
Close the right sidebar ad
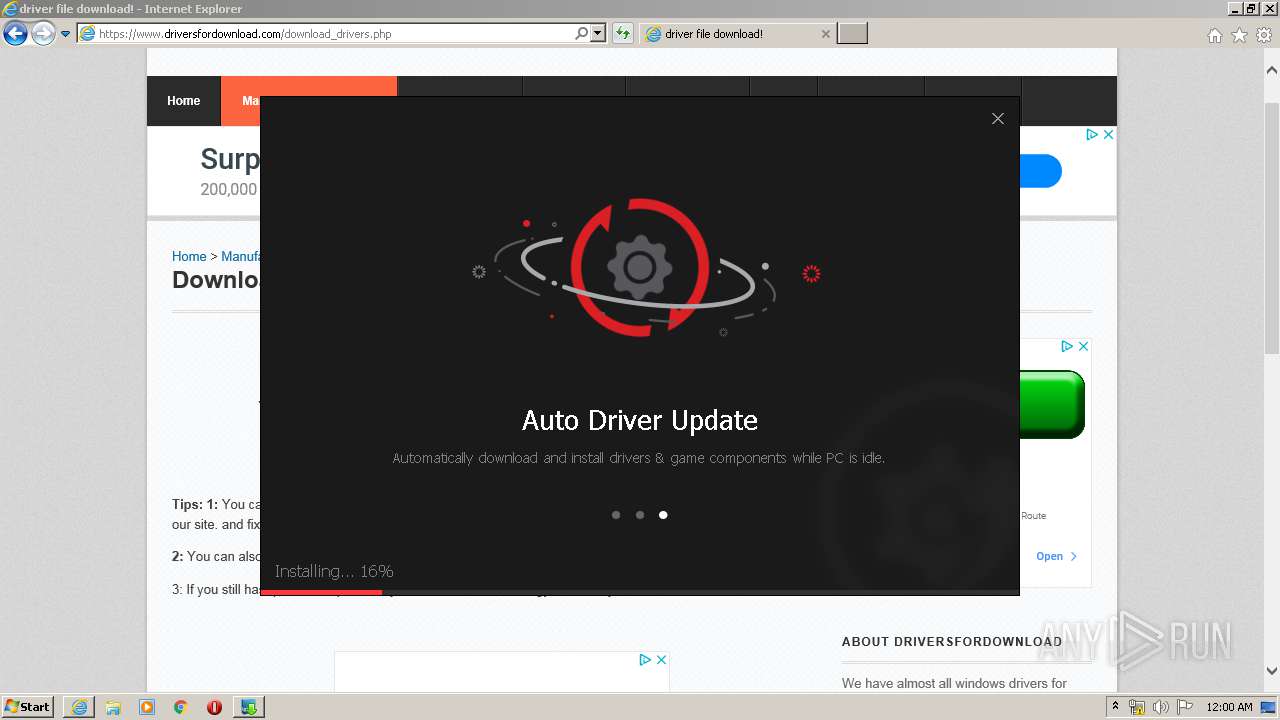click(1083, 346)
